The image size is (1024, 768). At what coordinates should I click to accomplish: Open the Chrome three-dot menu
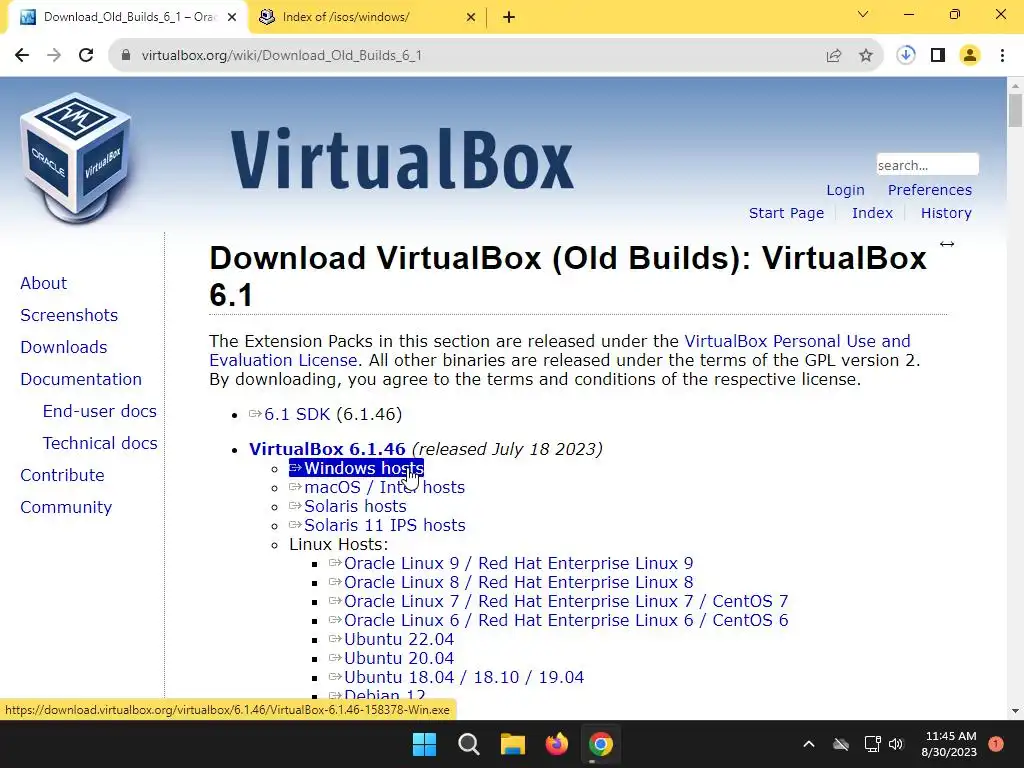pos(1002,56)
